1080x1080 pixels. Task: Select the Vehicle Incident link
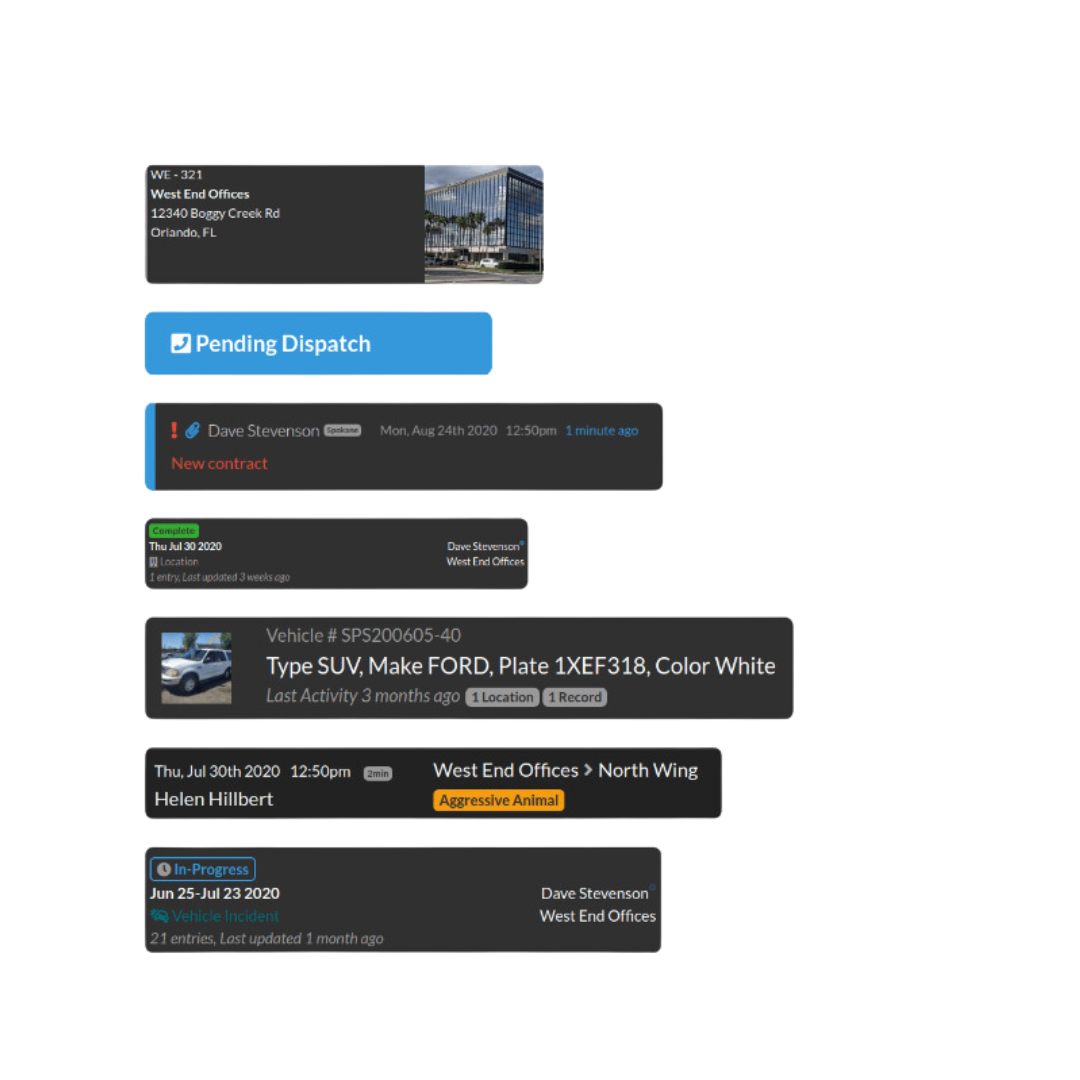tap(225, 916)
